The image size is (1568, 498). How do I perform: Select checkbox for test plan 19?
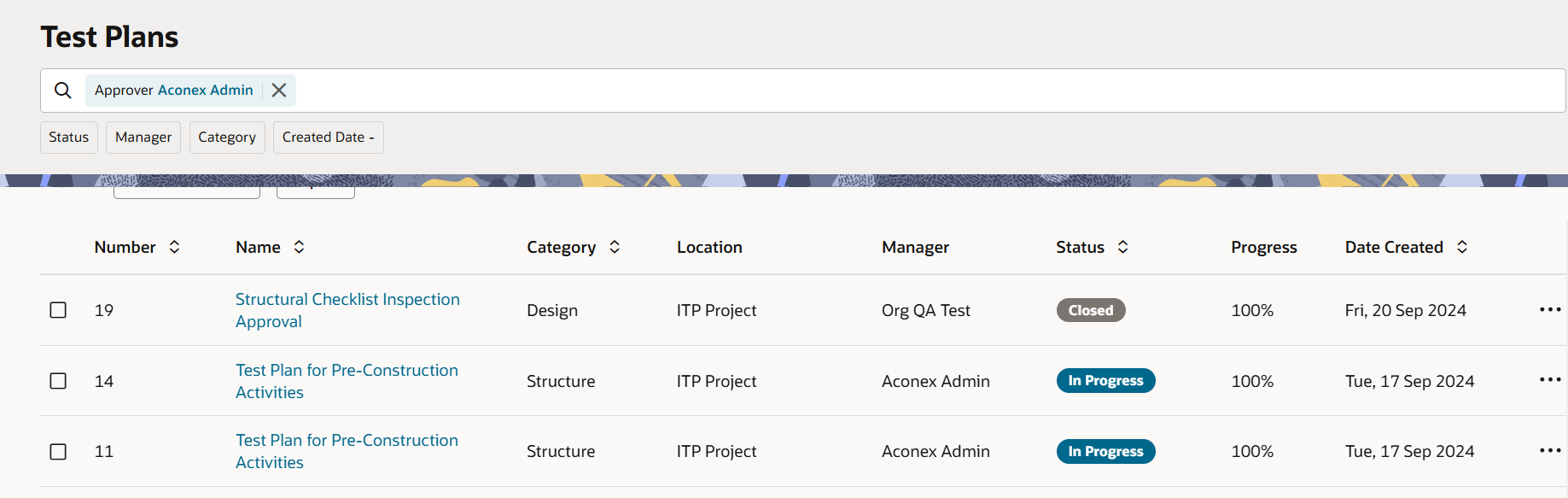pos(58,310)
